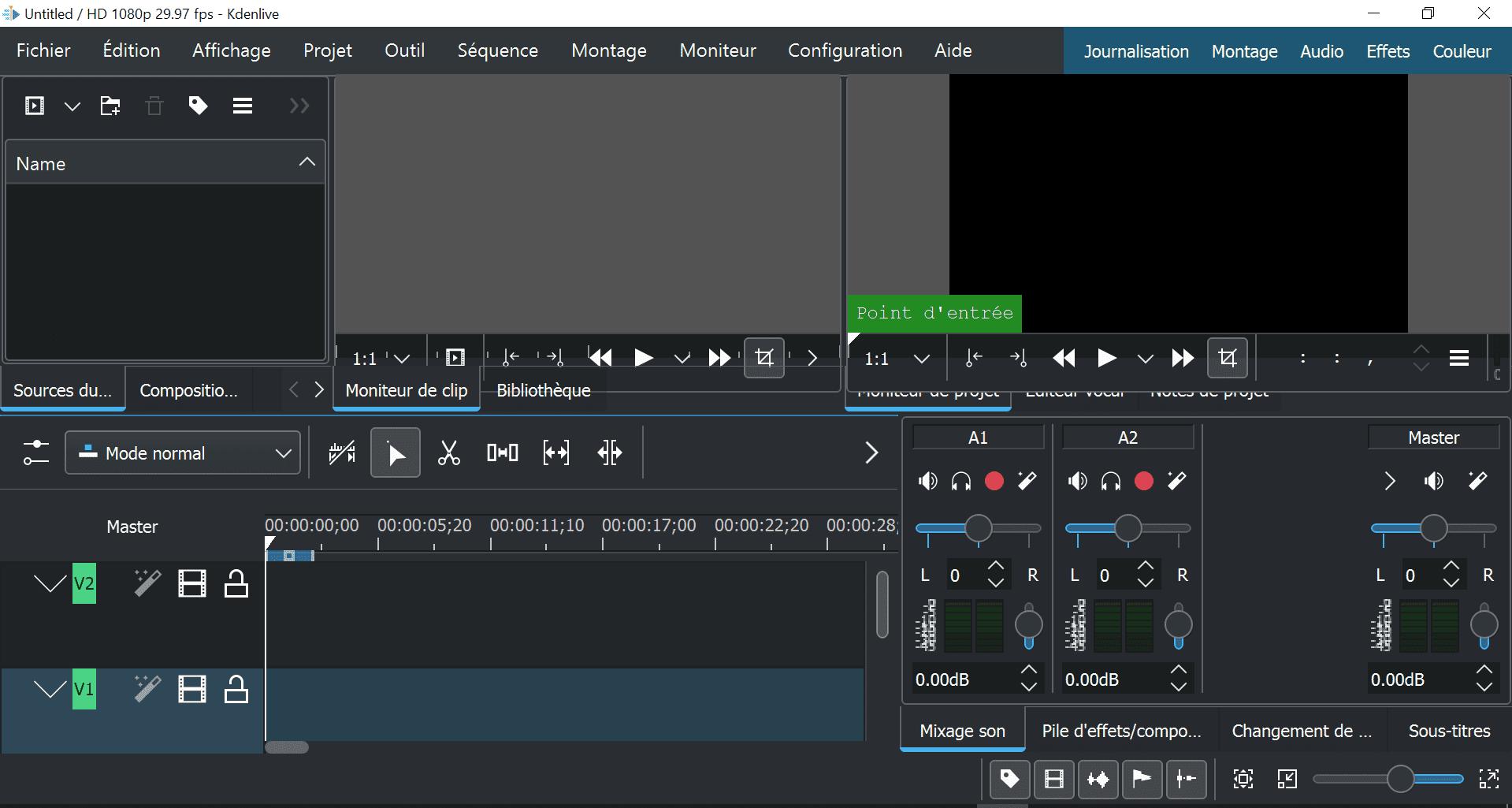The width and height of the screenshot is (1512, 808).
Task: Activate the timeline selection tool
Action: pyautogui.click(x=395, y=452)
